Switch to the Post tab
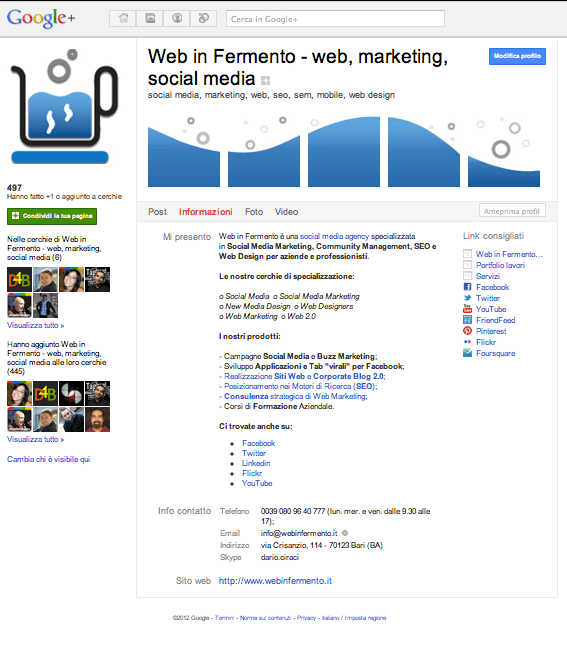Viewport: 567px width, 650px height. [158, 212]
